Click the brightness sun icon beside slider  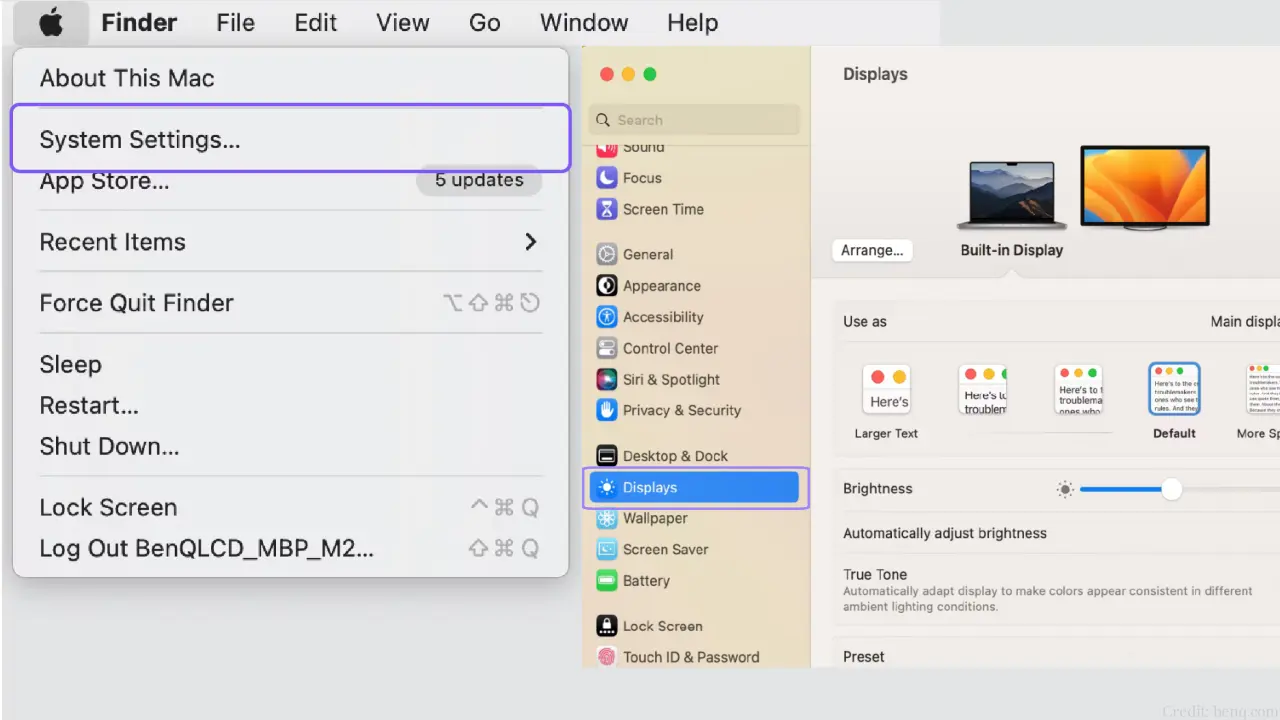(x=1065, y=489)
